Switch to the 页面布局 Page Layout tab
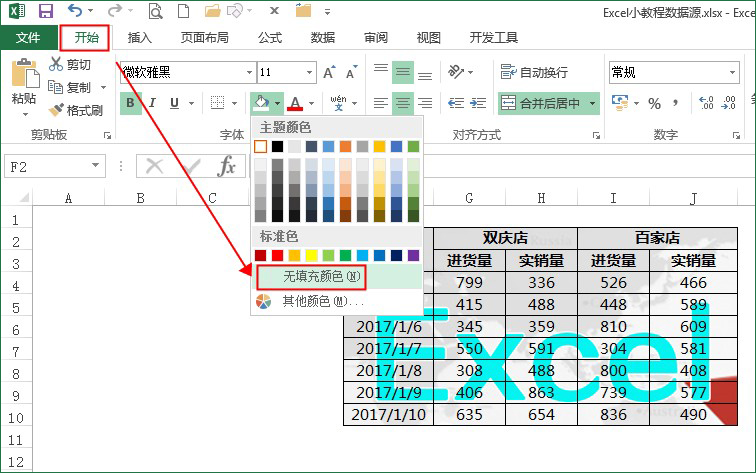756x473 pixels. (x=204, y=37)
